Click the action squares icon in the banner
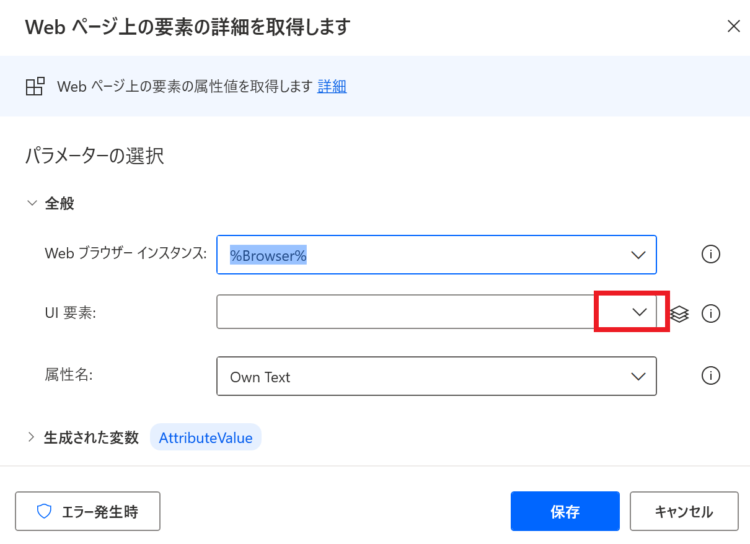750x544 pixels. pyautogui.click(x=35, y=87)
